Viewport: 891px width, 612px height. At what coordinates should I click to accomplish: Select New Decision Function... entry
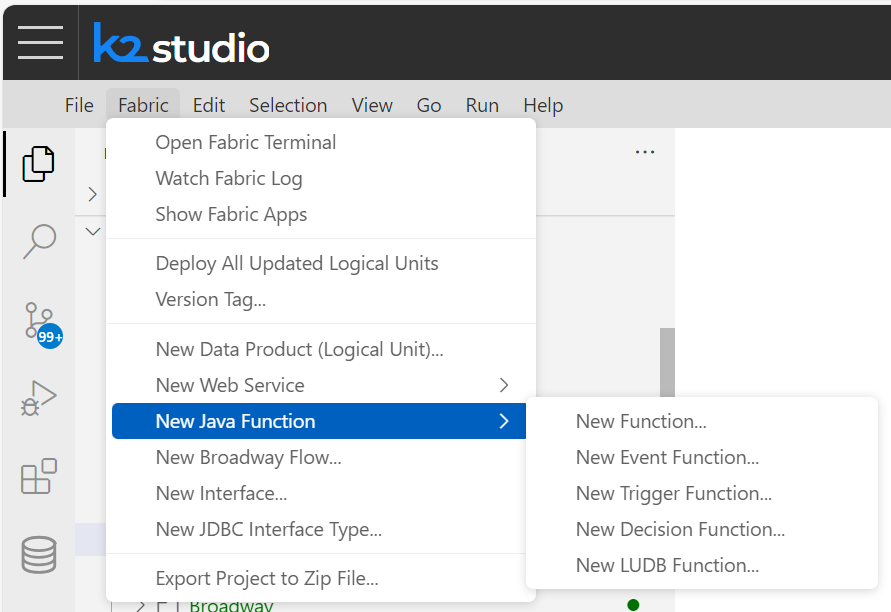[680, 529]
